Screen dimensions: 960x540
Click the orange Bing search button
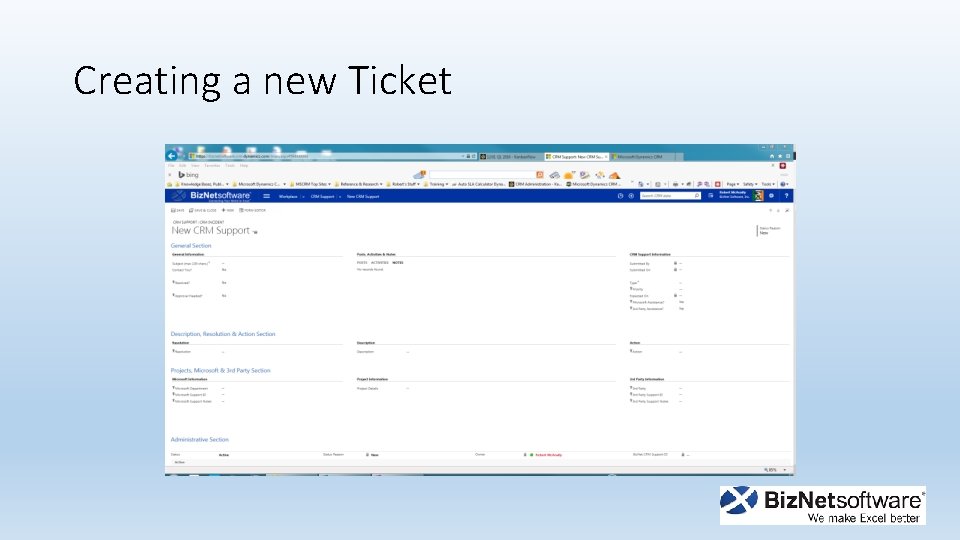click(539, 174)
